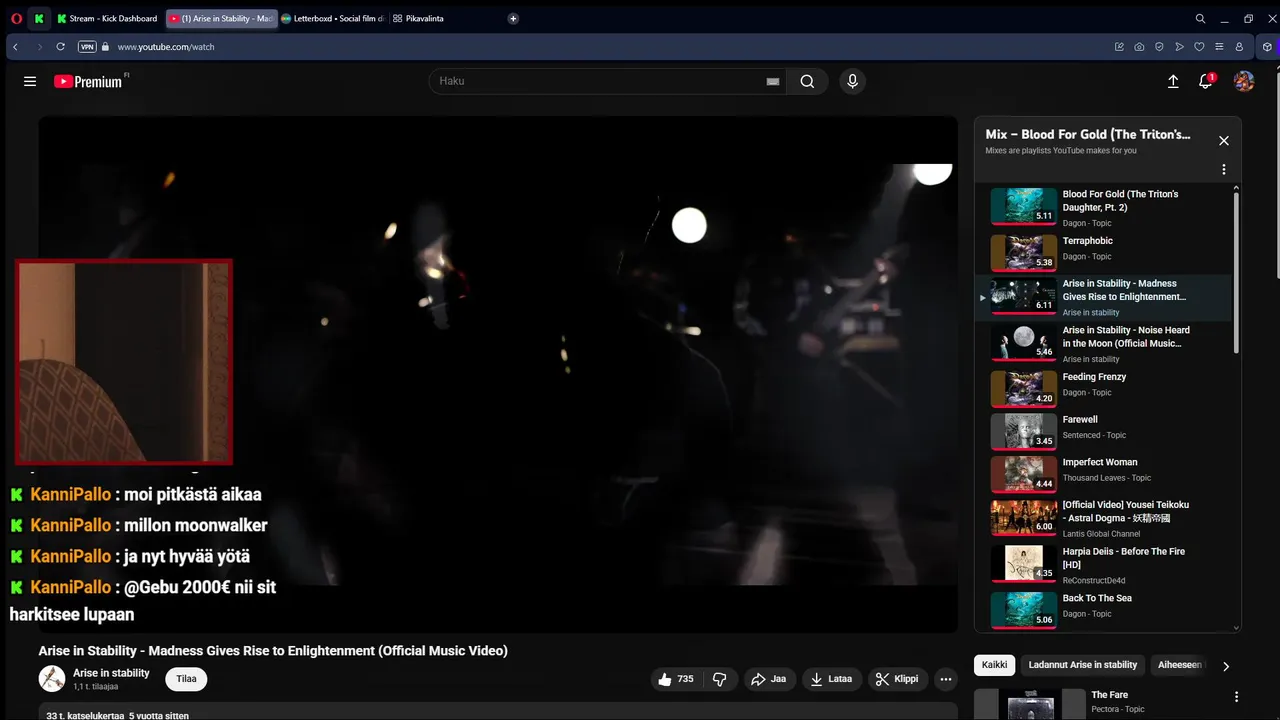Open the extensions cube icon

(x=1268, y=47)
